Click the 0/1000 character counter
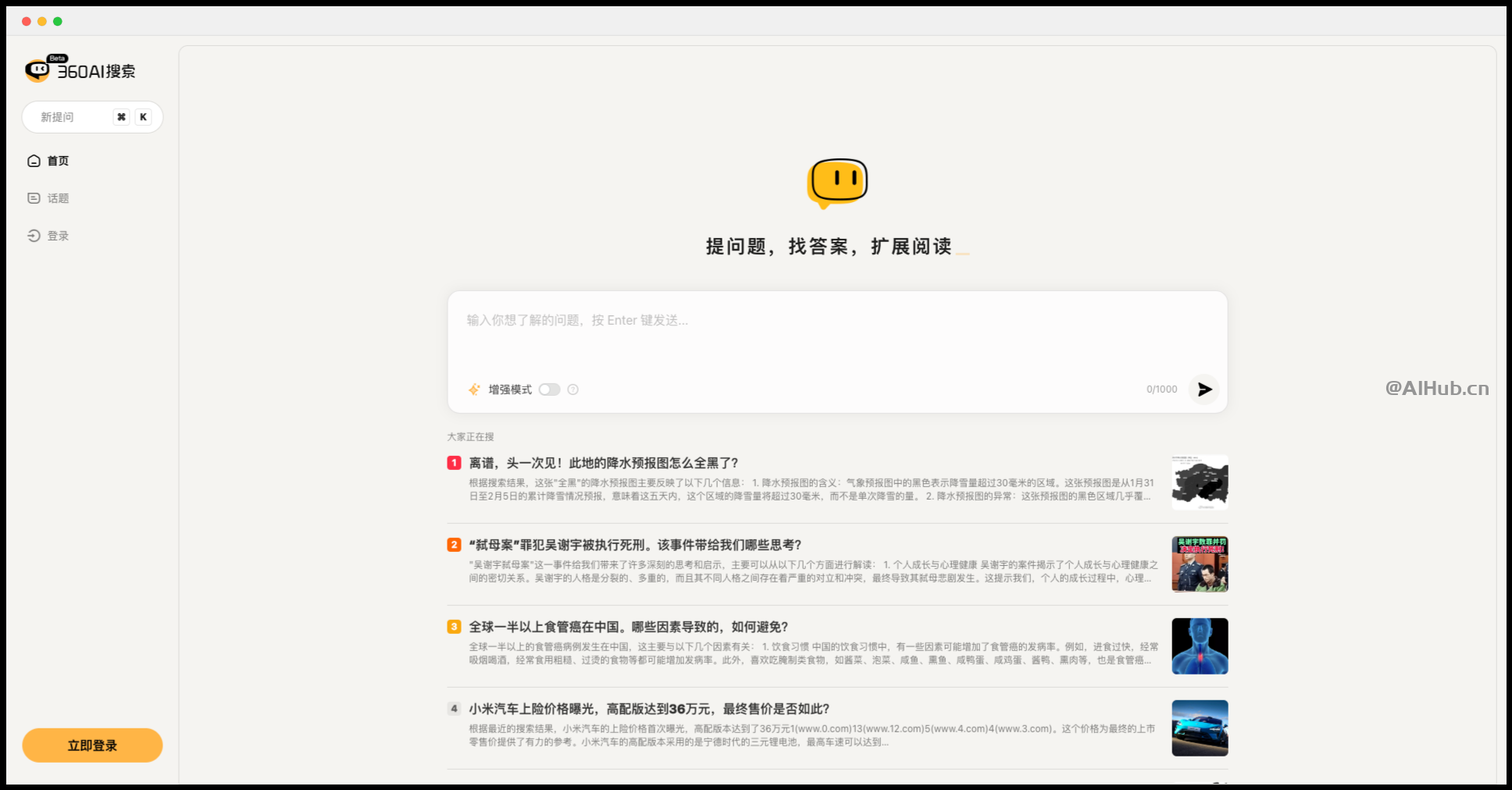Viewport: 1512px width, 790px height. click(1161, 390)
